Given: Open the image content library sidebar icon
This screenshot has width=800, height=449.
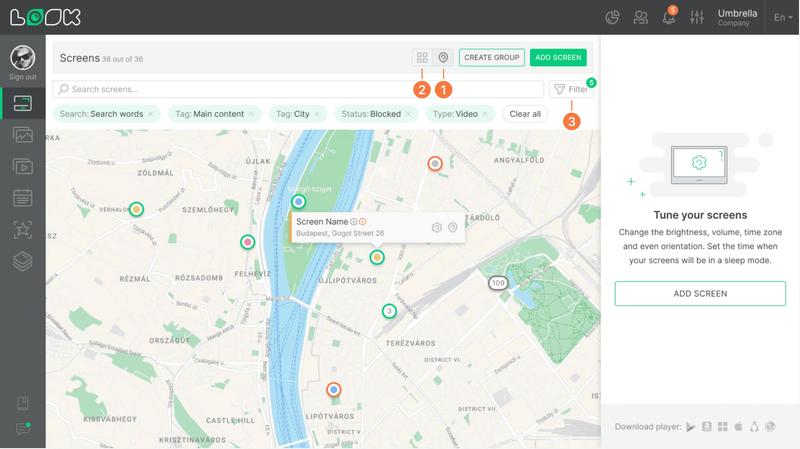Looking at the screenshot, I should pos(22,135).
